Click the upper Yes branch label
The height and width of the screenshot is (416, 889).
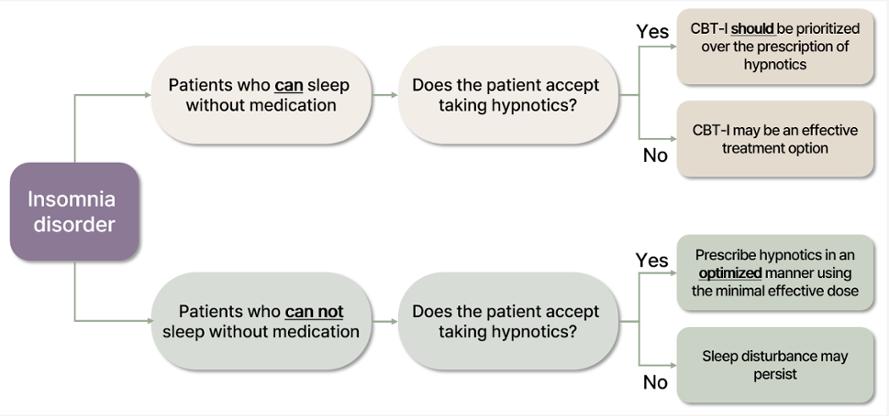click(x=652, y=31)
